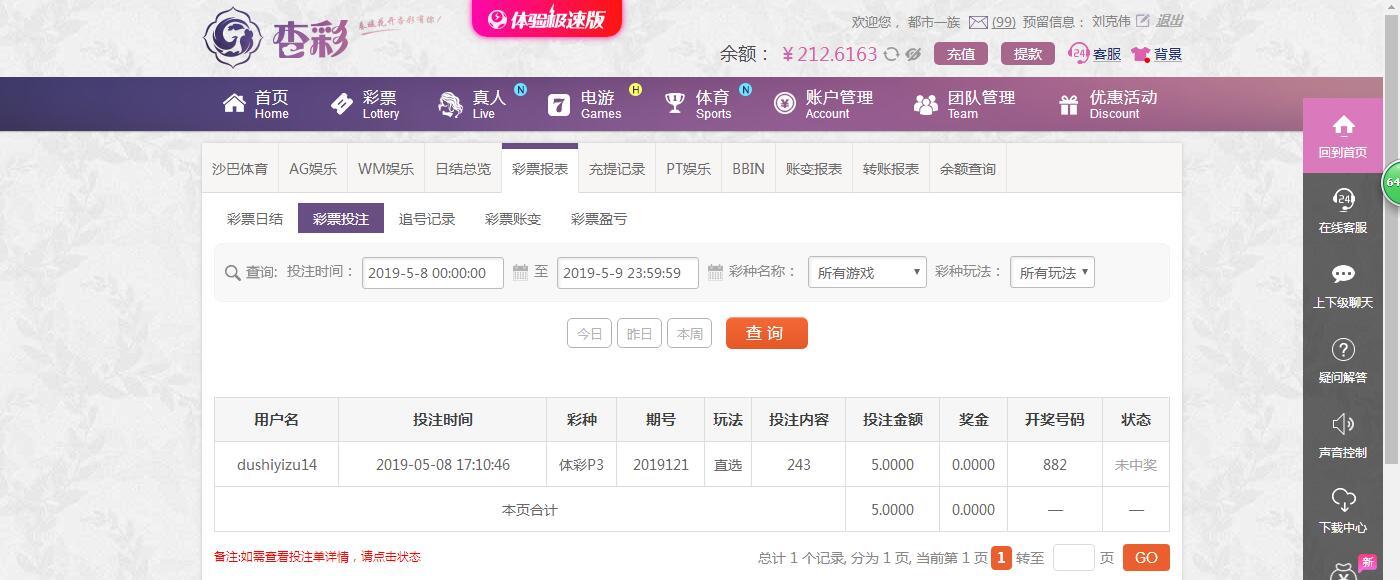
Task: Open the mail inbox envelope icon
Action: click(x=978, y=22)
